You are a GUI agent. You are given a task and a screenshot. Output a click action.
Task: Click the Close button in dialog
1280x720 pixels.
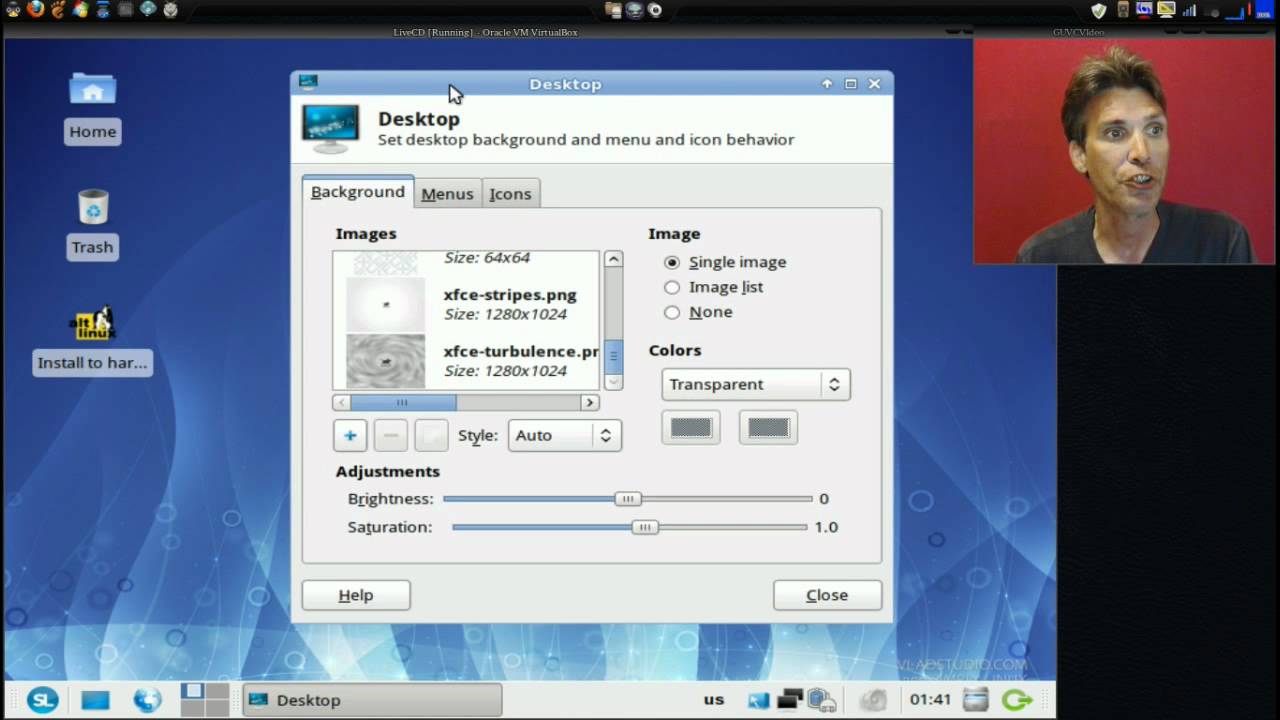coord(827,595)
